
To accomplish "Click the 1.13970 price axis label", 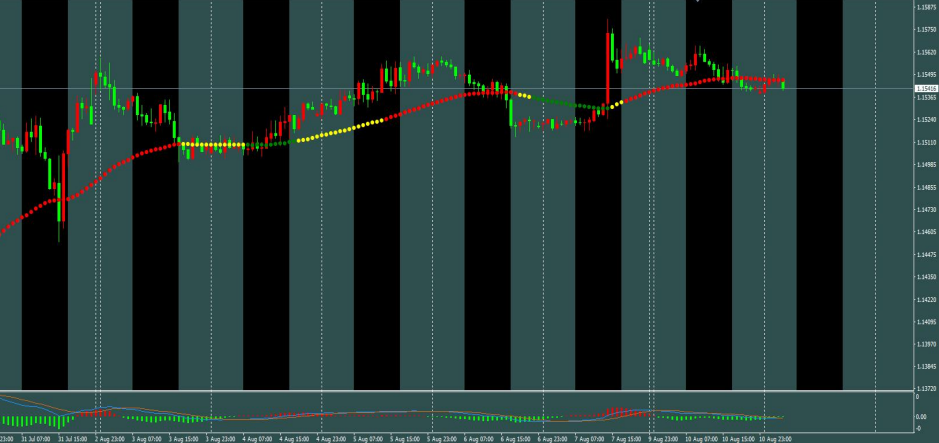I will click(927, 345).
